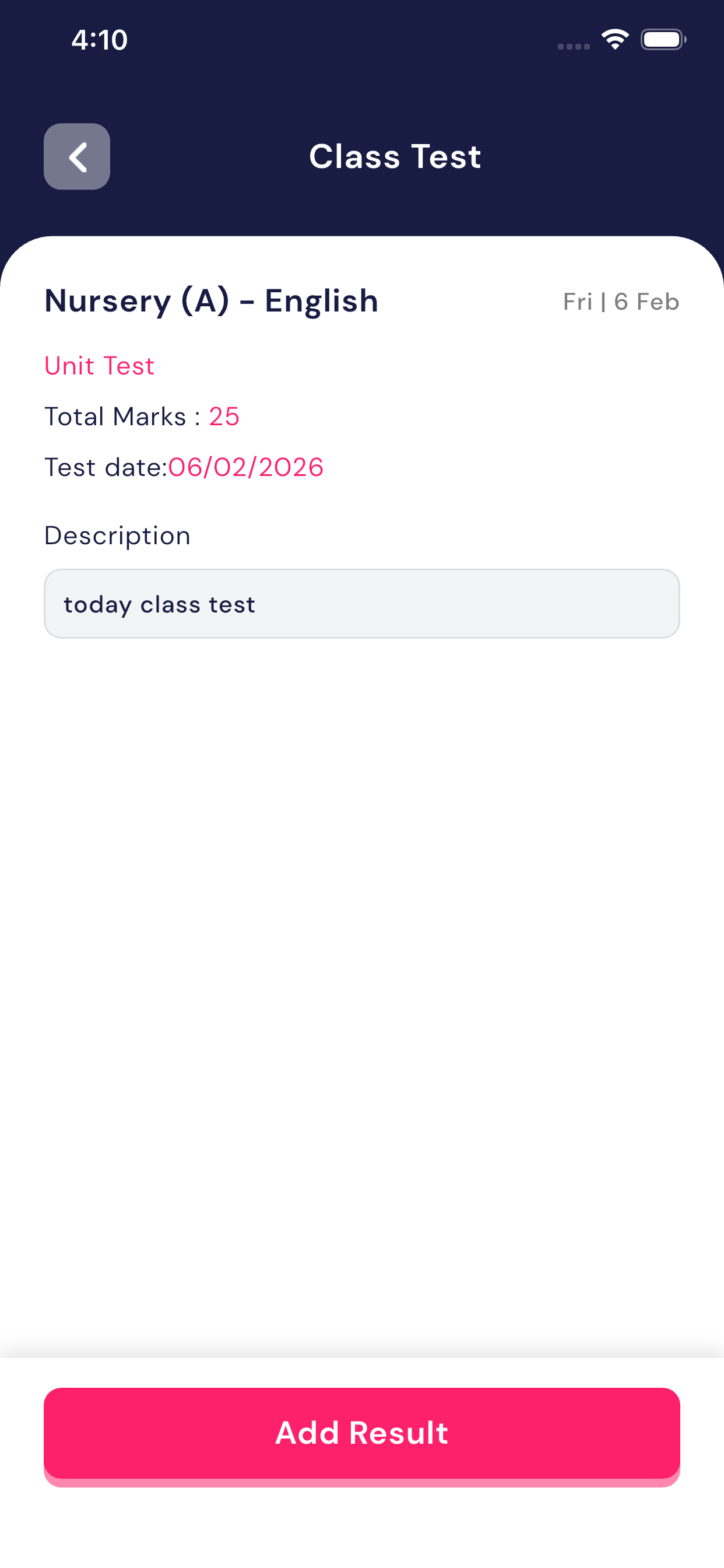
Task: Select the 06/02/2026 test date value
Action: tap(246, 467)
